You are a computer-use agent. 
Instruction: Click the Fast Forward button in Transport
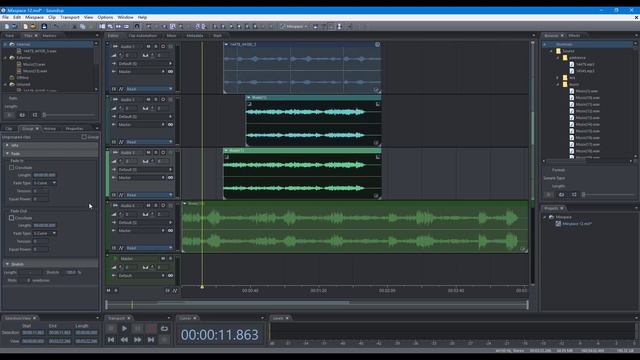pyautogui.click(x=138, y=340)
